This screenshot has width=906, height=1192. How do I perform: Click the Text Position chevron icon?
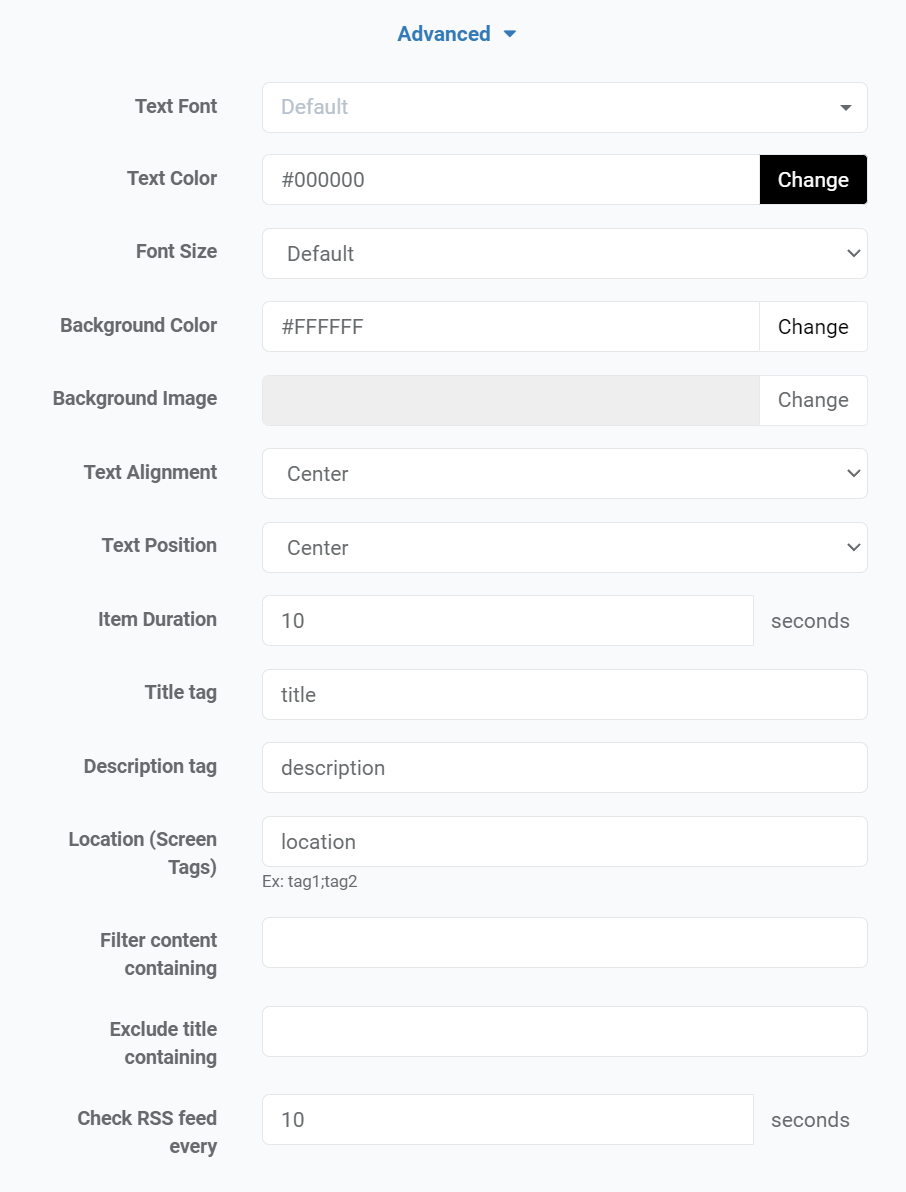[x=854, y=547]
